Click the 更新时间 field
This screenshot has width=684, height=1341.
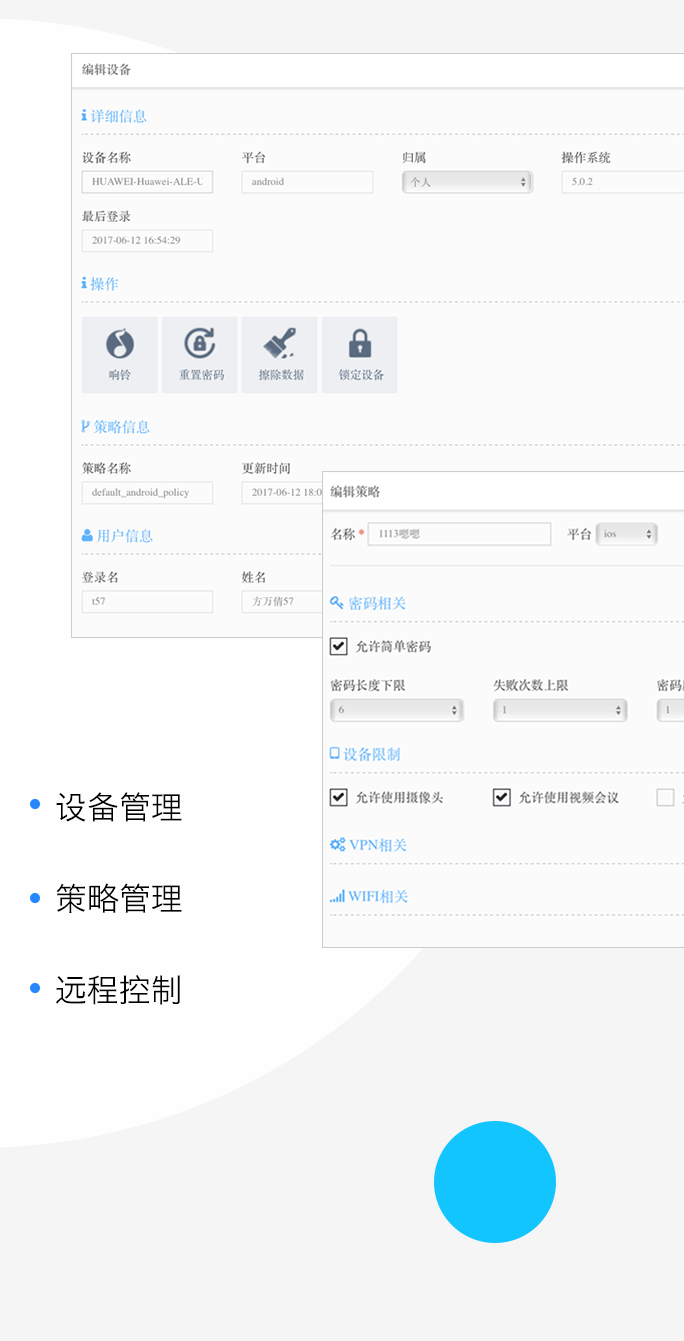tap(282, 492)
